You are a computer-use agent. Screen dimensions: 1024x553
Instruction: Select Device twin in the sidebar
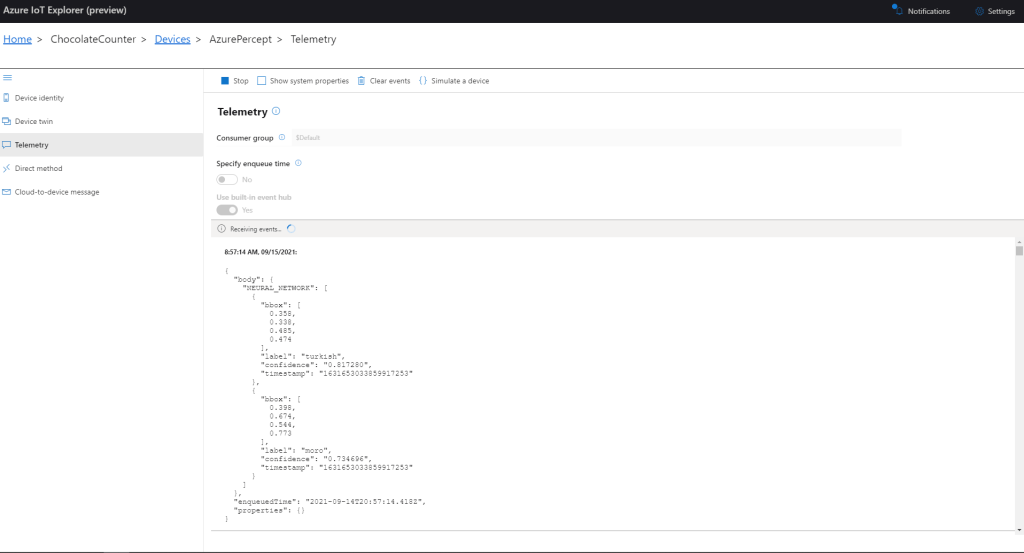coord(34,121)
